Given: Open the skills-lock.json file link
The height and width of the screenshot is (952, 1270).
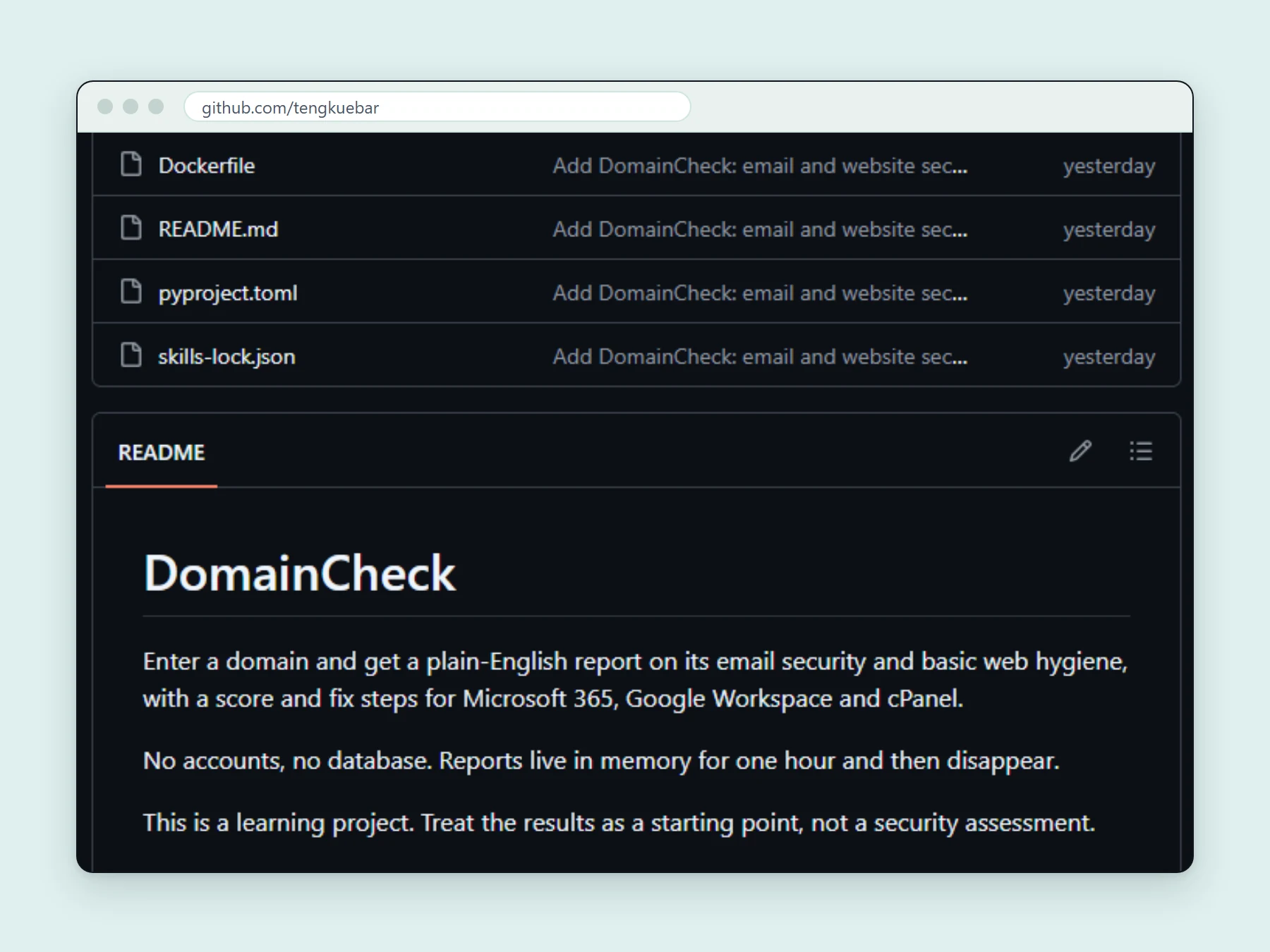Looking at the screenshot, I should point(226,357).
